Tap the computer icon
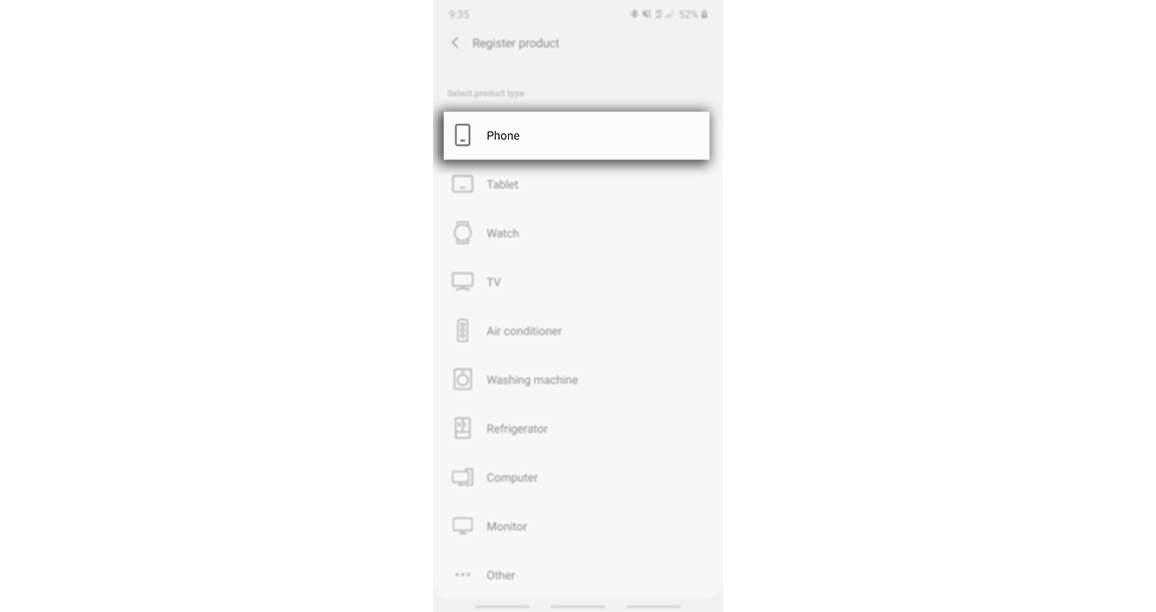The height and width of the screenshot is (612, 1156). click(462, 477)
